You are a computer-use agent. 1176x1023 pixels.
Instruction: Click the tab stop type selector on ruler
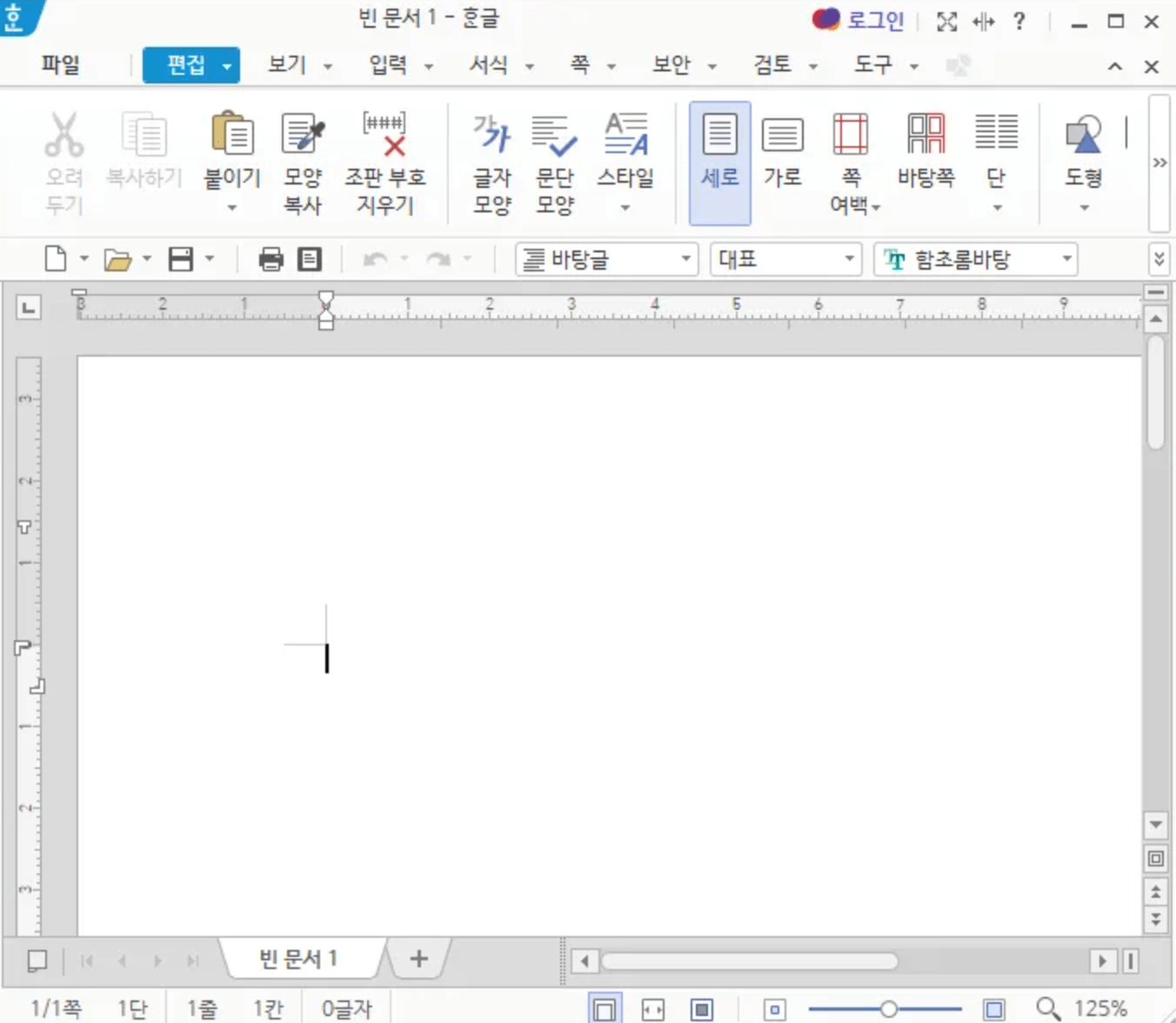tap(29, 307)
